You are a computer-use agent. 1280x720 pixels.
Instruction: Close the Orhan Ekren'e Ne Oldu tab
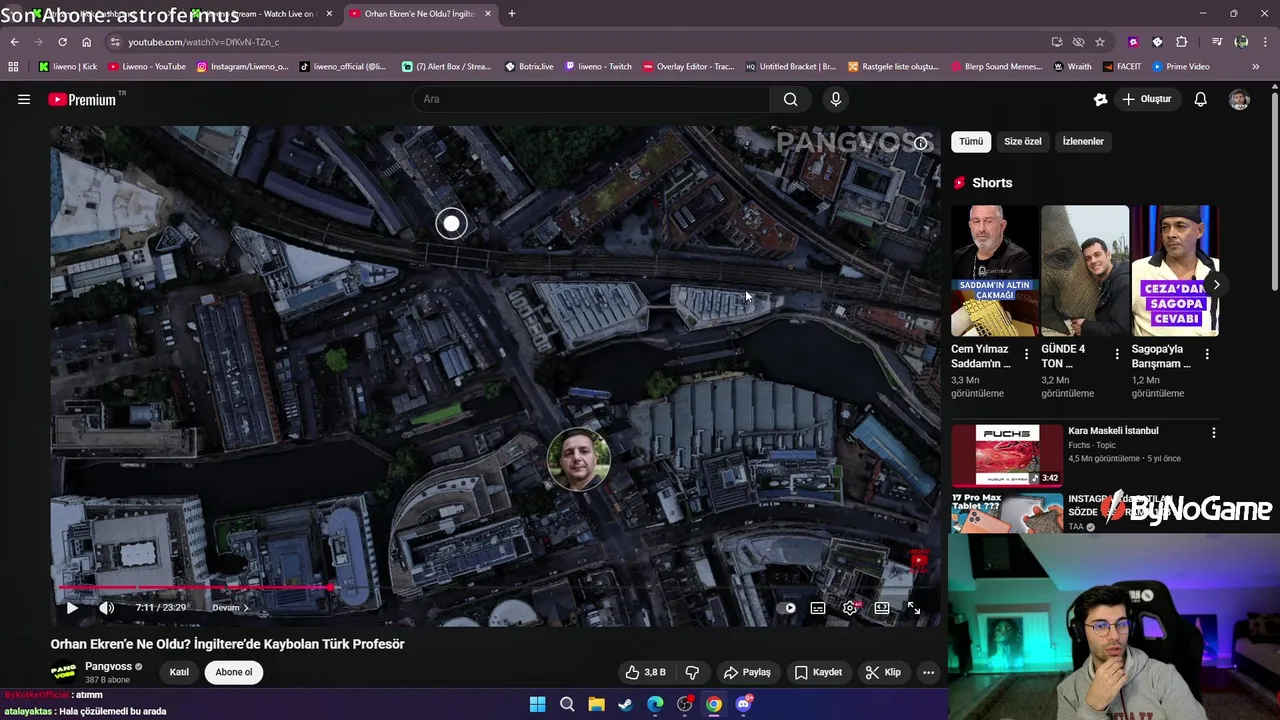point(488,14)
